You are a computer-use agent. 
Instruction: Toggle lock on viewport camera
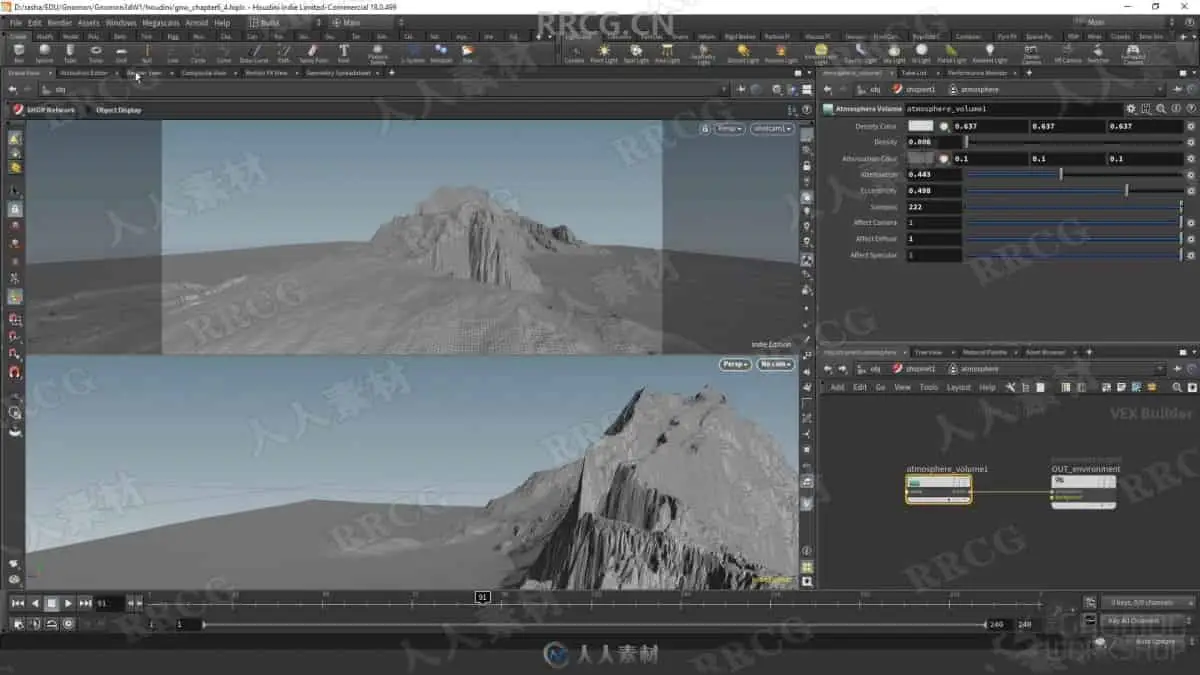click(x=705, y=129)
